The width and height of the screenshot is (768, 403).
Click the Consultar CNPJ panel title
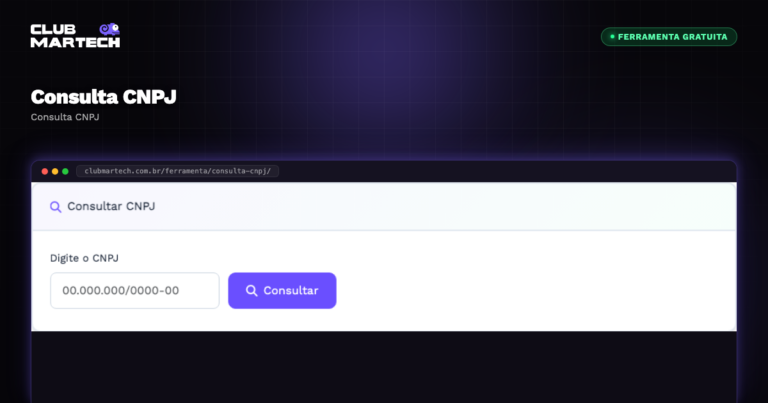point(111,206)
